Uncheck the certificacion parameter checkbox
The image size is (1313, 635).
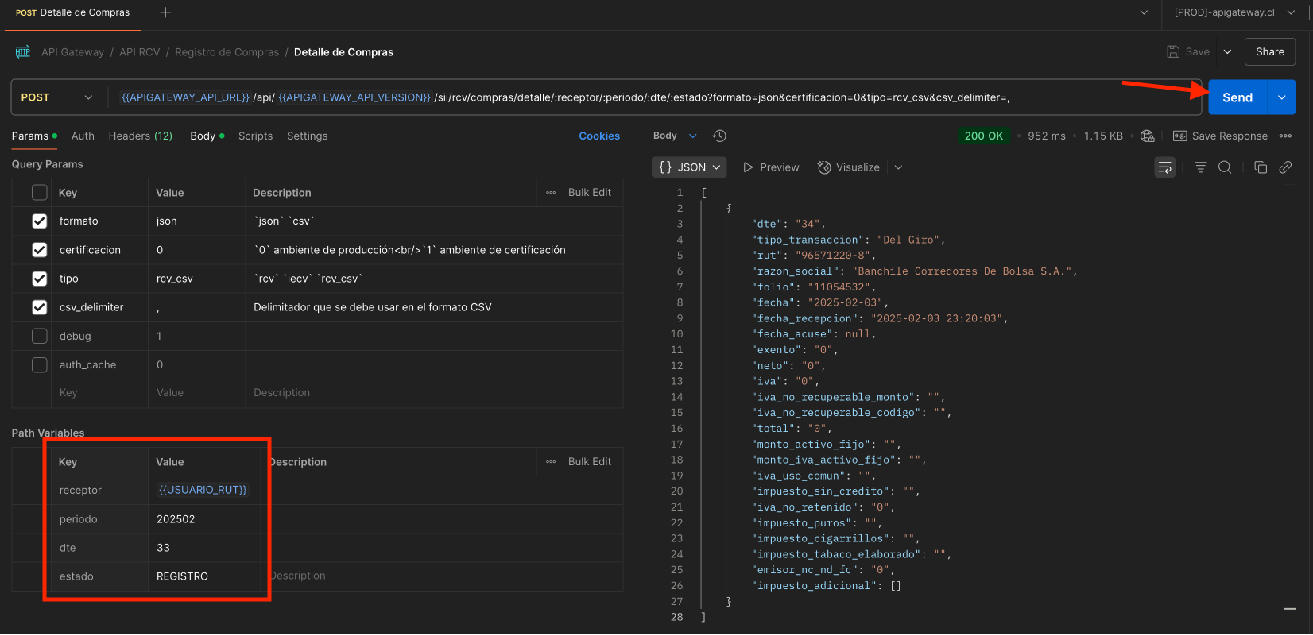(40, 250)
